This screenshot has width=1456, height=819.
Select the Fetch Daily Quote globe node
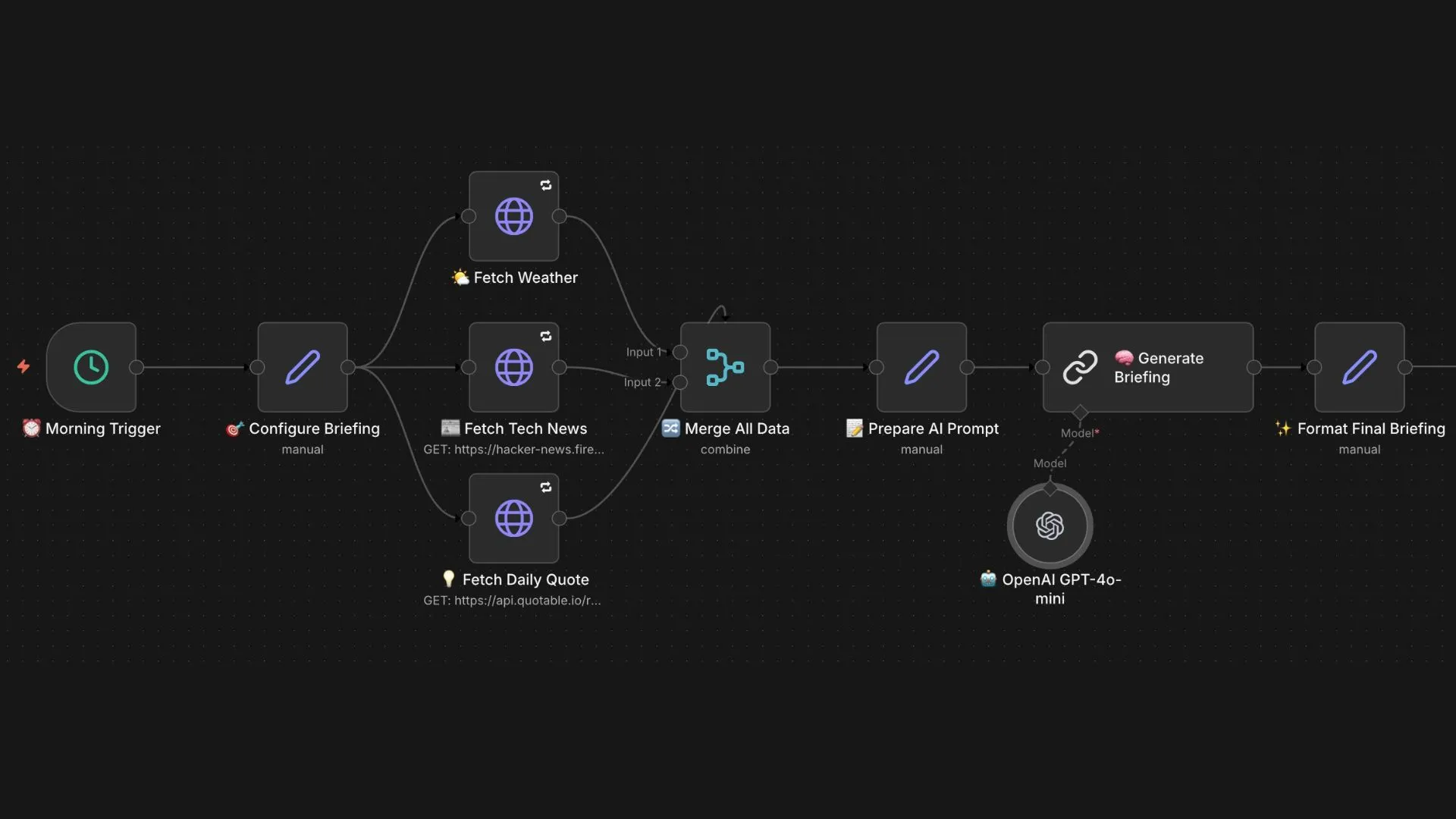point(513,519)
